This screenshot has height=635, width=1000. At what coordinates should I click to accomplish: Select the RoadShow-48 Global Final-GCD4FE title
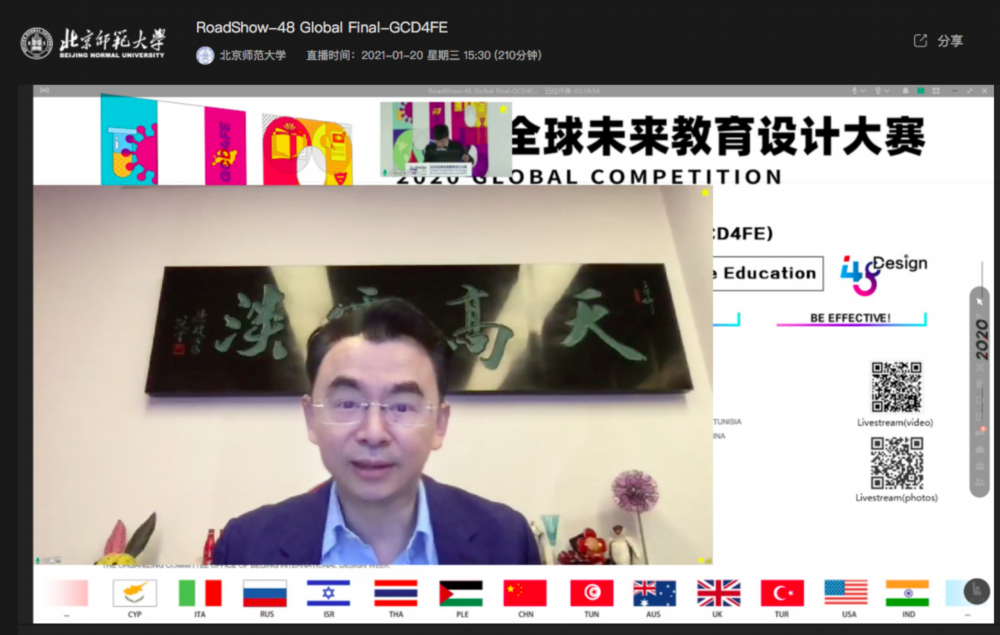tap(321, 27)
